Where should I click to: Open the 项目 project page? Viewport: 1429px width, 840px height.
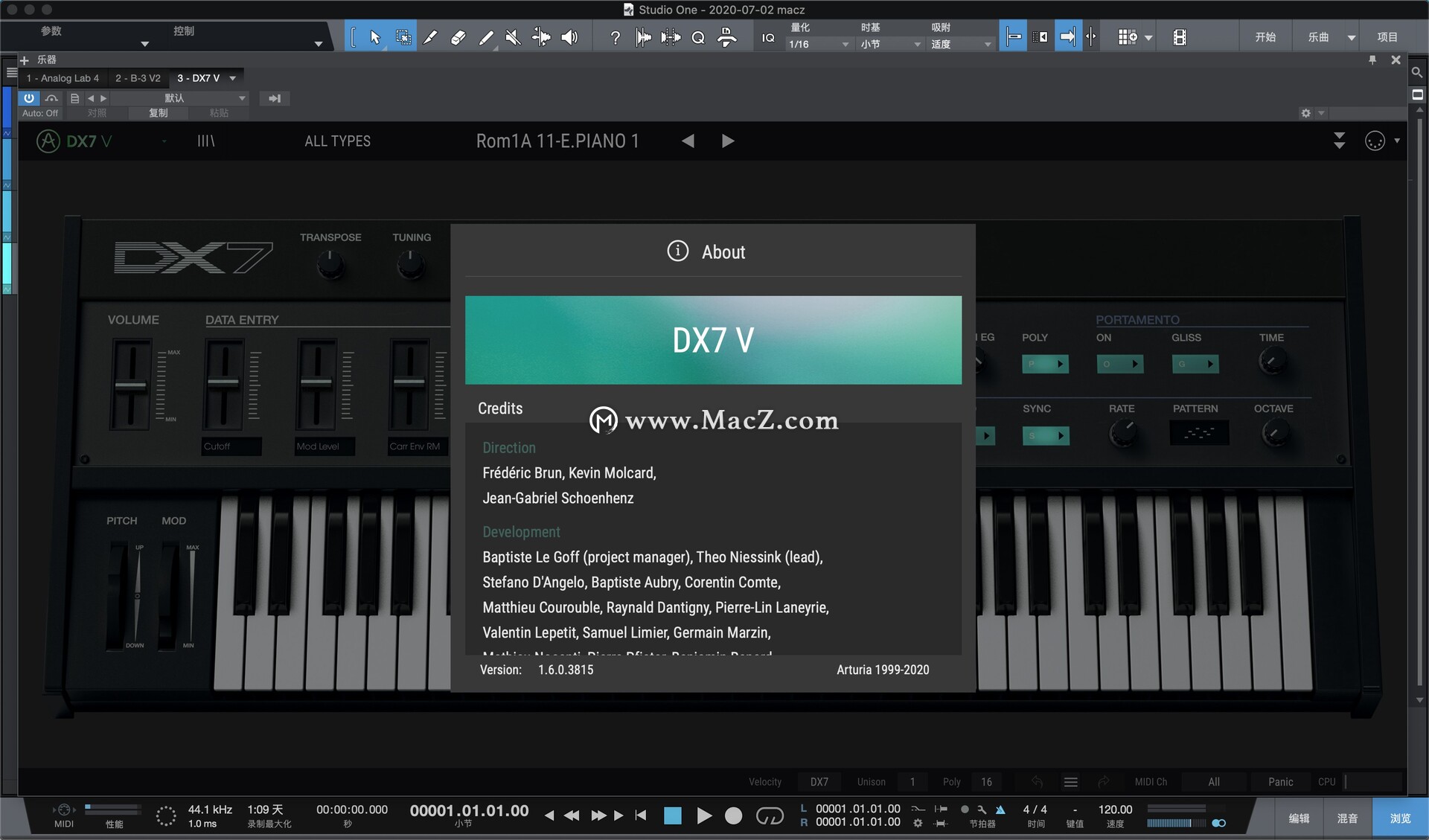(x=1387, y=37)
